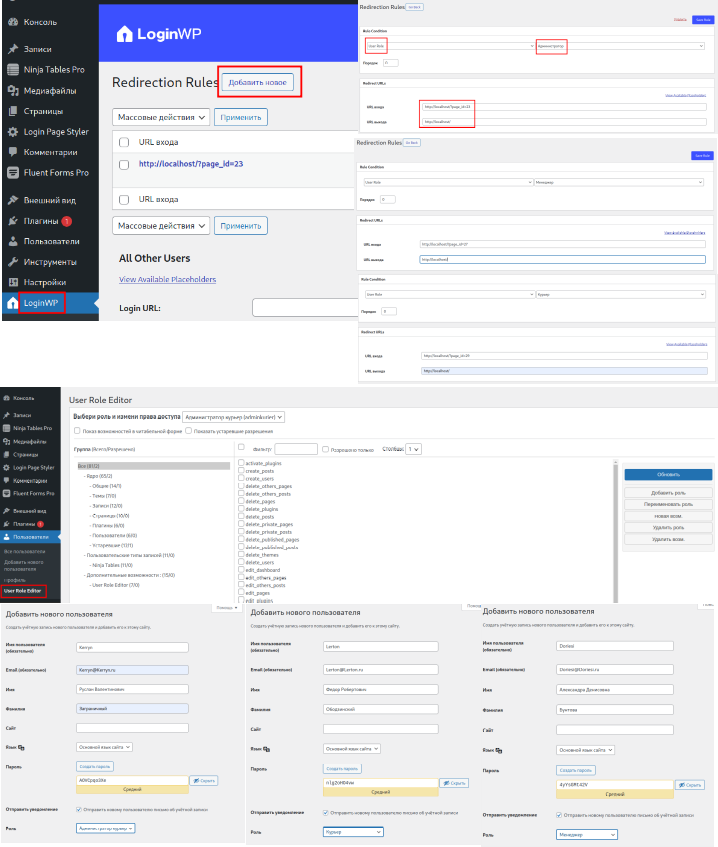This screenshot has height=847, width=718.
Task: Open Login Page Styler in User Role Editor sidebar
Action: coord(33,467)
